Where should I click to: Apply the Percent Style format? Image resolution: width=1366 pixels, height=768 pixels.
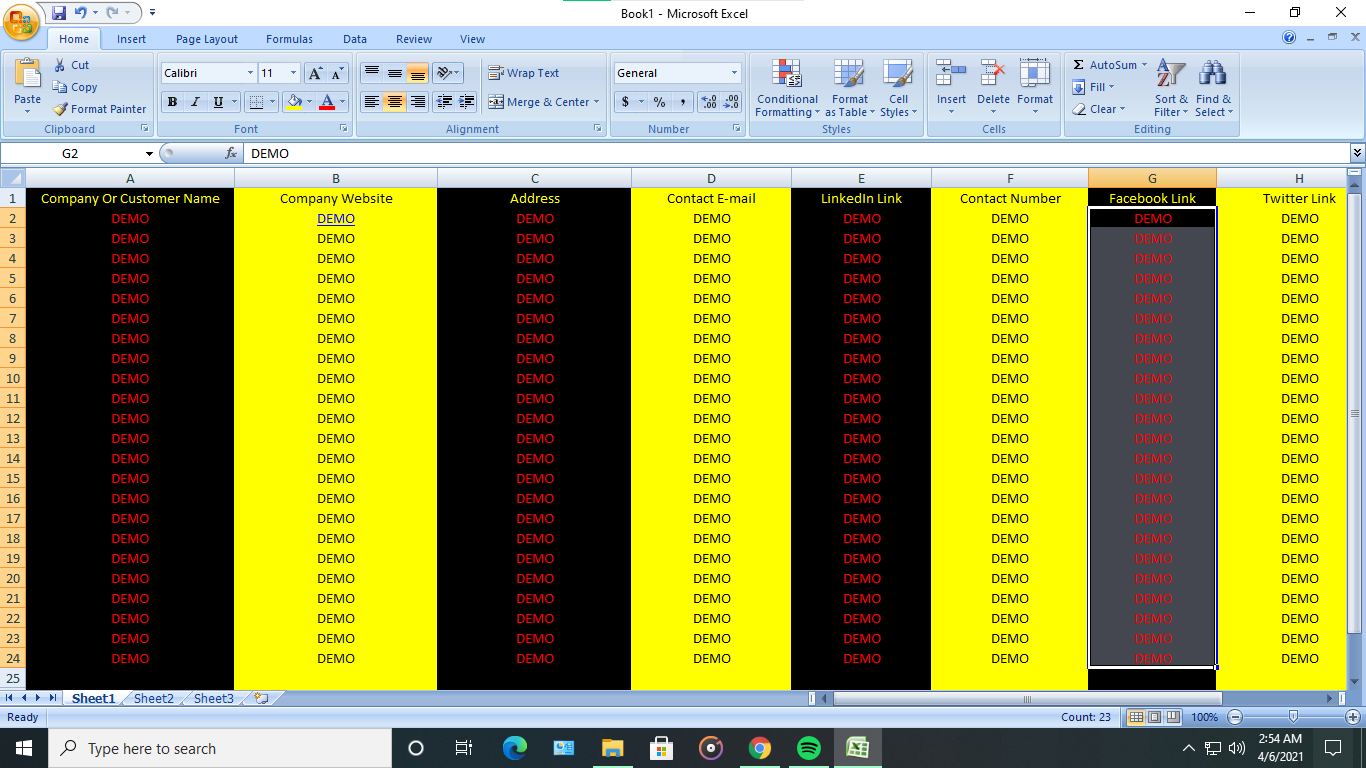(x=660, y=102)
